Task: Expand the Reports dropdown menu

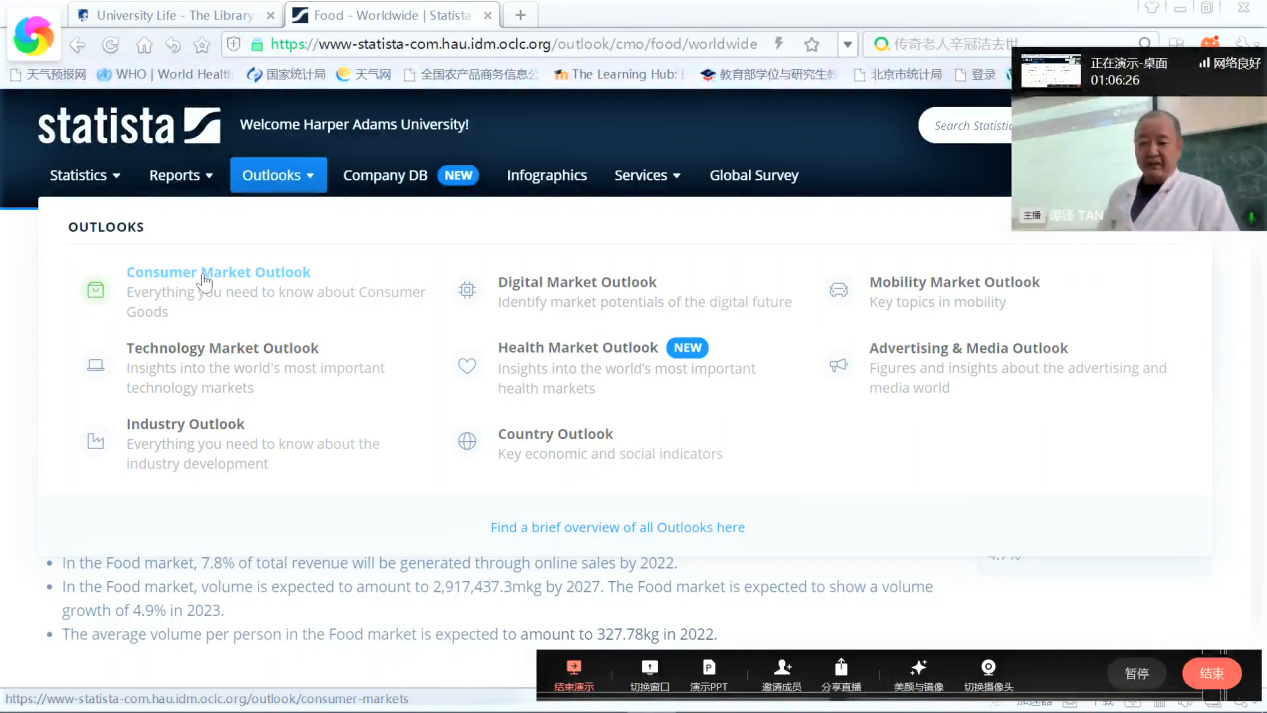Action: click(x=181, y=175)
